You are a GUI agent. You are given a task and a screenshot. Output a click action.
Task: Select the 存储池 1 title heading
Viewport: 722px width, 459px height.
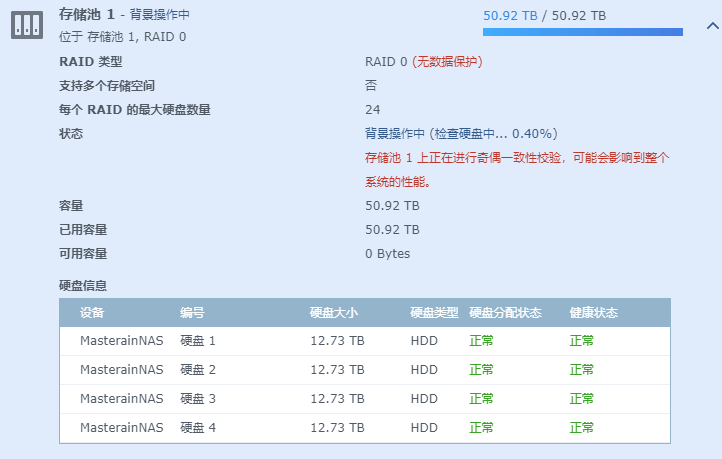(x=86, y=16)
